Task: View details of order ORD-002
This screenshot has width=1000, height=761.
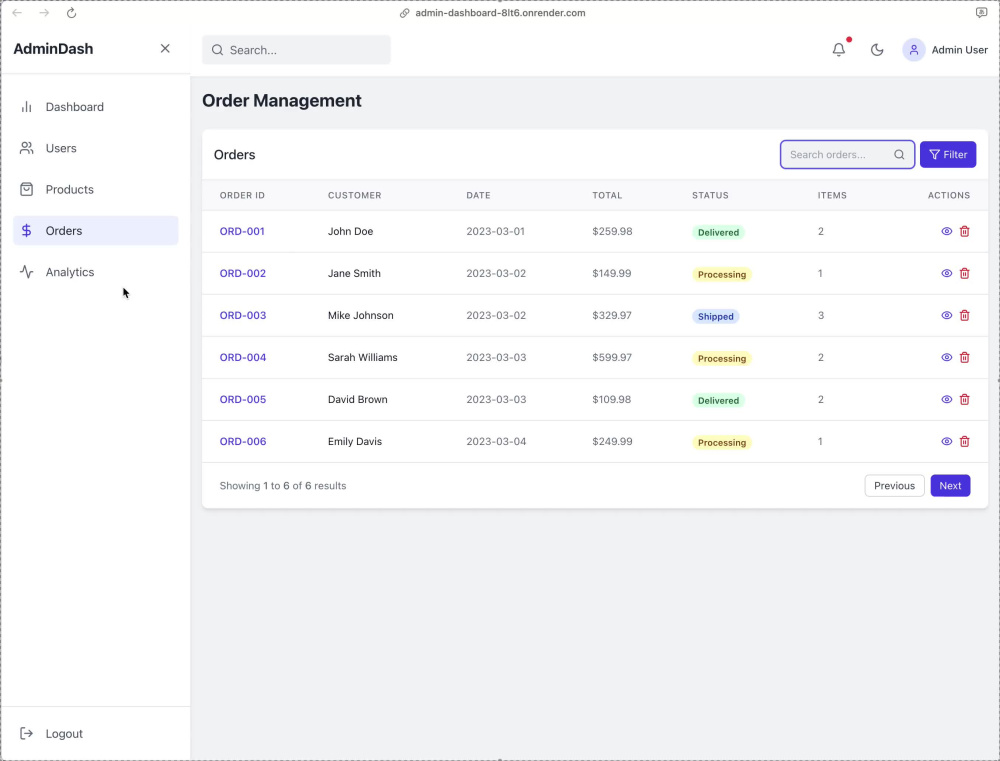Action: tap(946, 274)
